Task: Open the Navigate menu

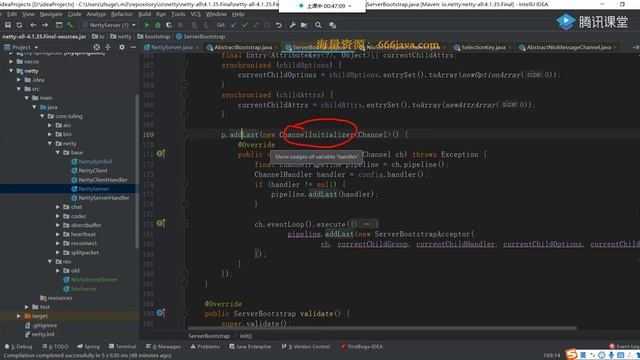Action: coord(51,14)
